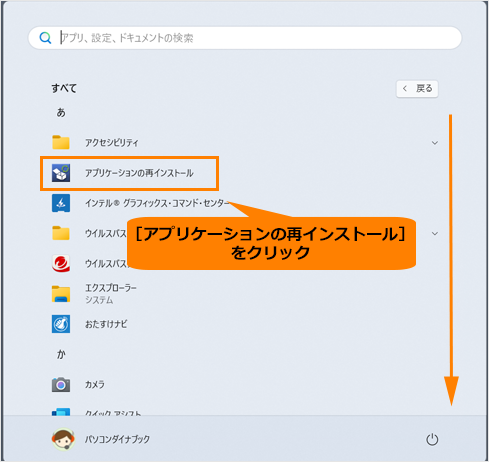Jump via the か section header
The image size is (489, 462).
[61, 354]
